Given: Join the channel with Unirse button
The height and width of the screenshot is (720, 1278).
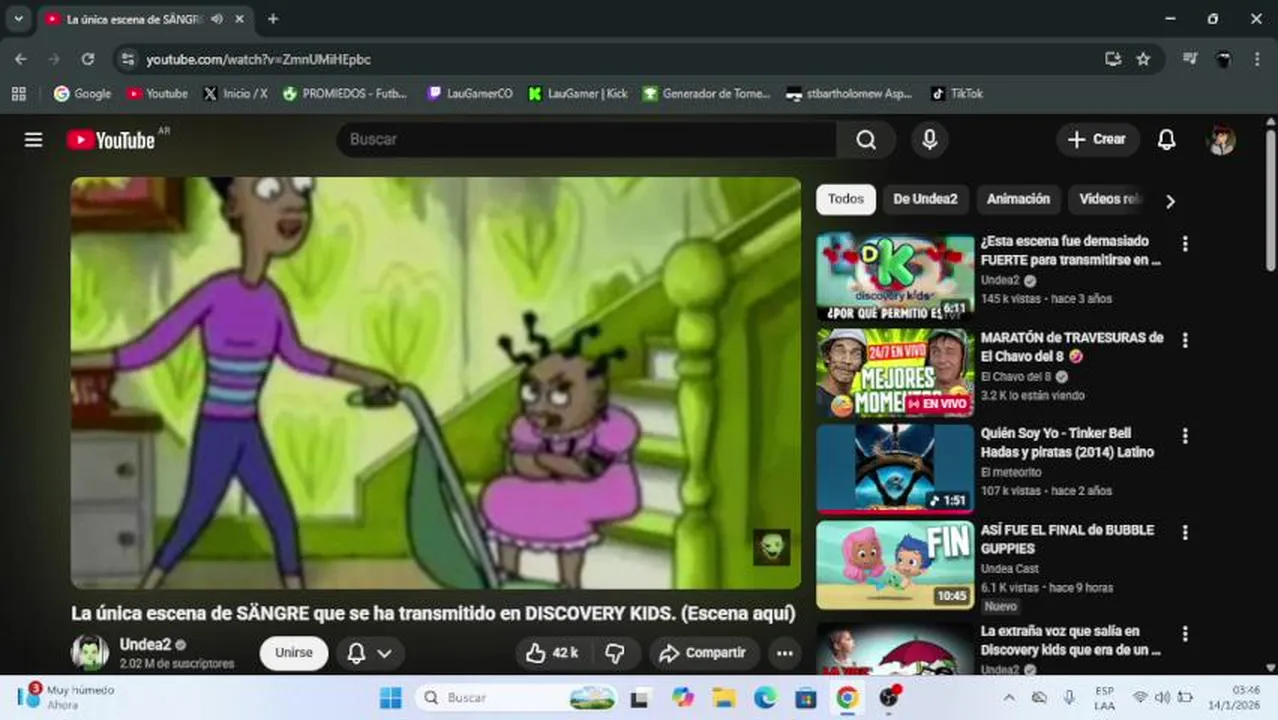Looking at the screenshot, I should pos(294,653).
